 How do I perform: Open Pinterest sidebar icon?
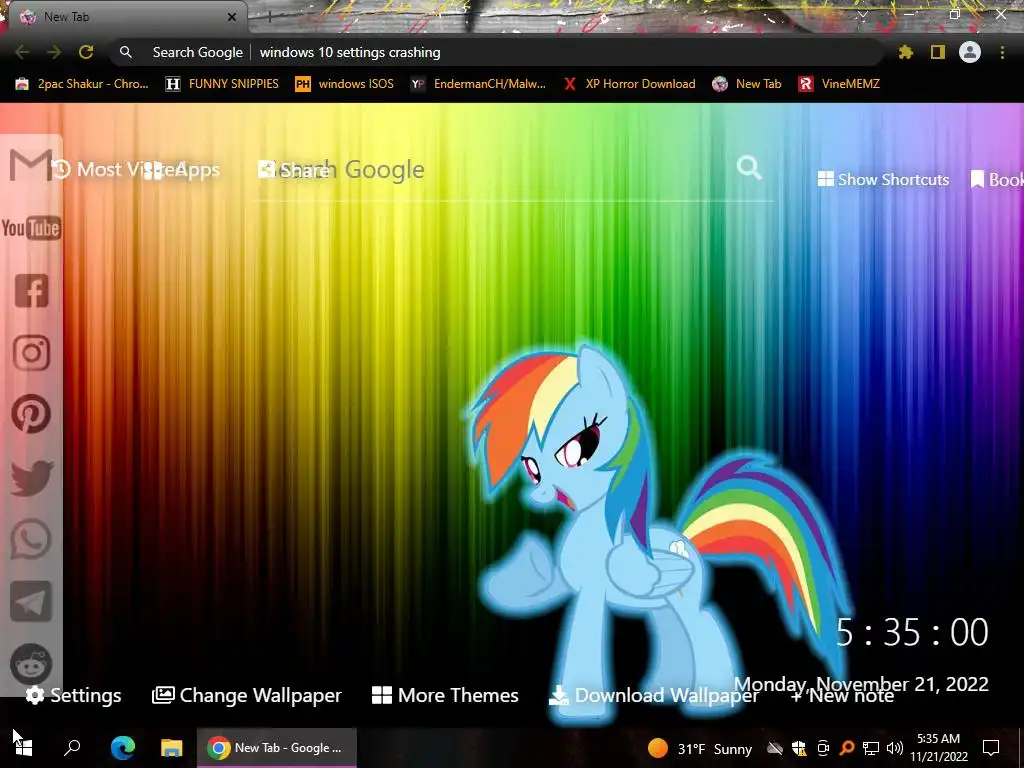(31, 413)
